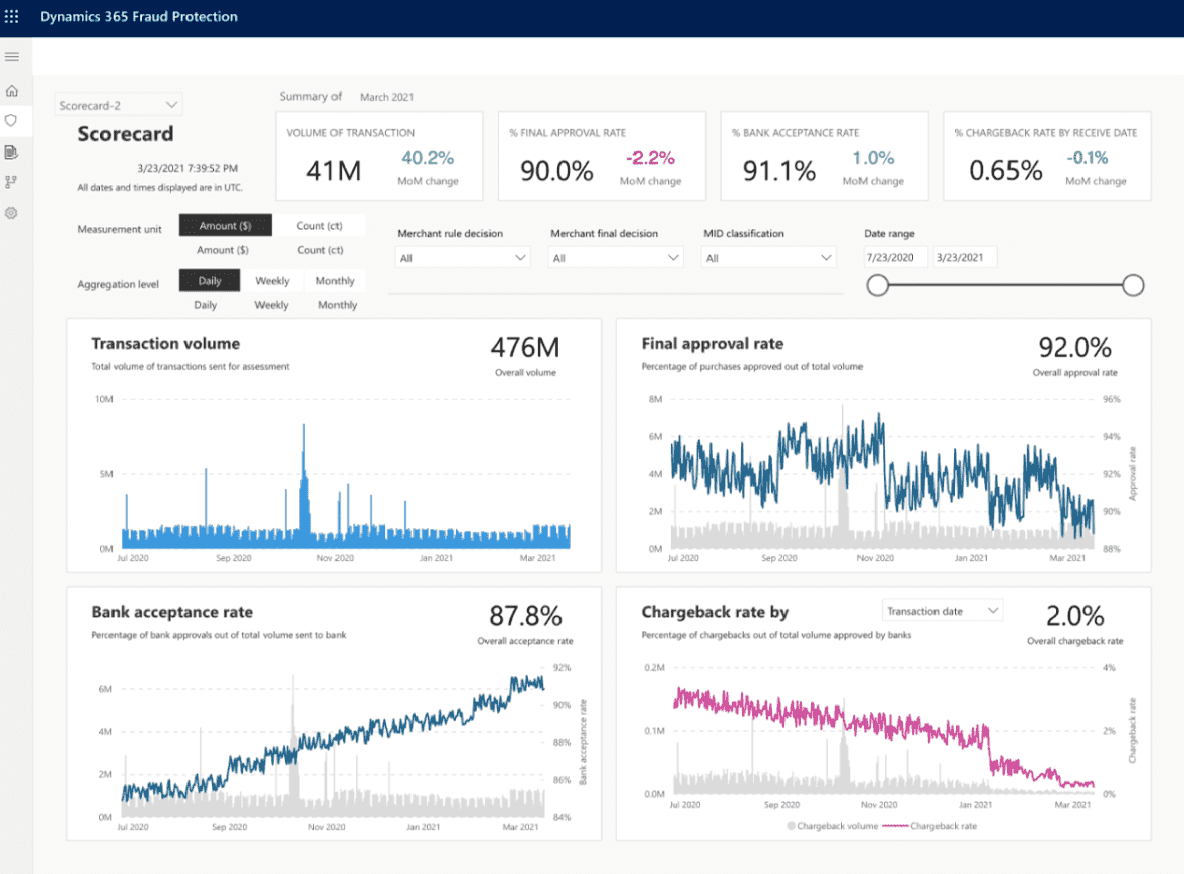Click the 2.0% overall chargeback rate value
This screenshot has width=1184, height=874.
click(1075, 616)
